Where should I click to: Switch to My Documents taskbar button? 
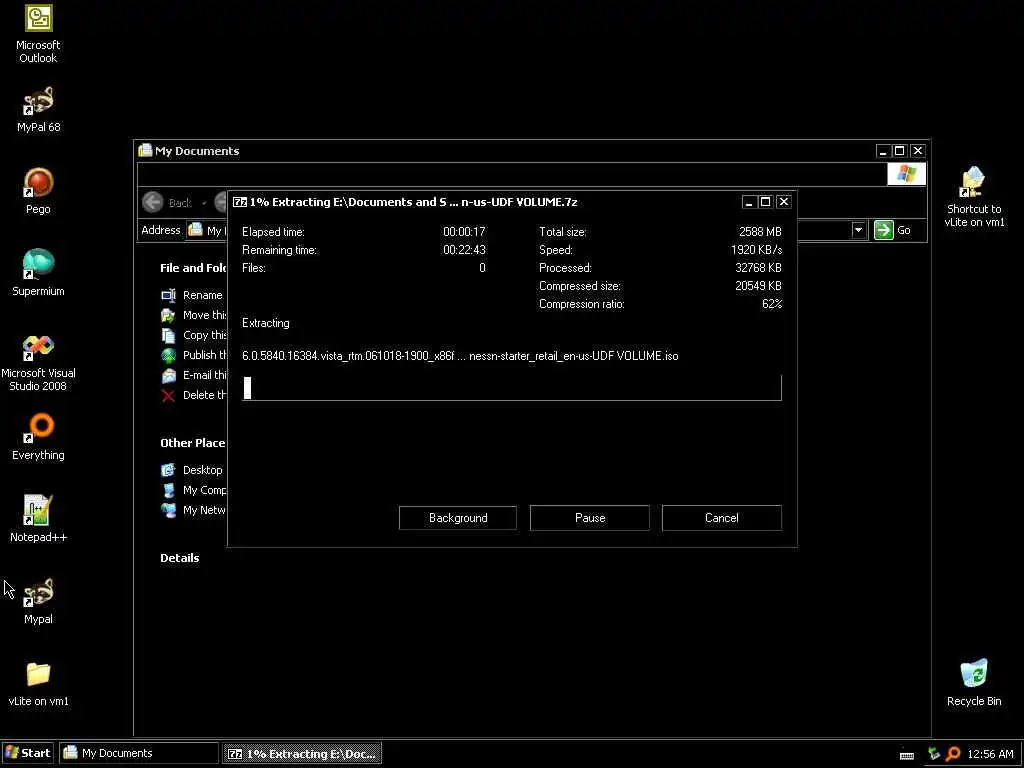coord(138,753)
